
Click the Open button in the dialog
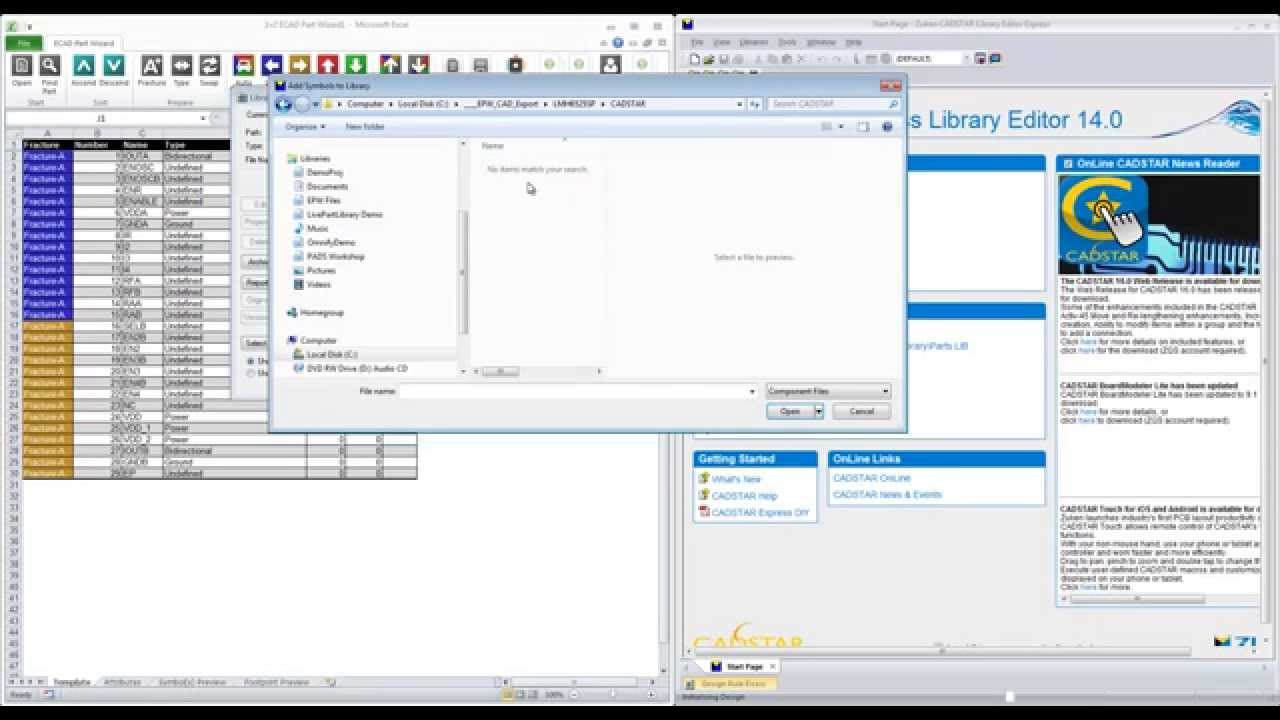[x=790, y=411]
